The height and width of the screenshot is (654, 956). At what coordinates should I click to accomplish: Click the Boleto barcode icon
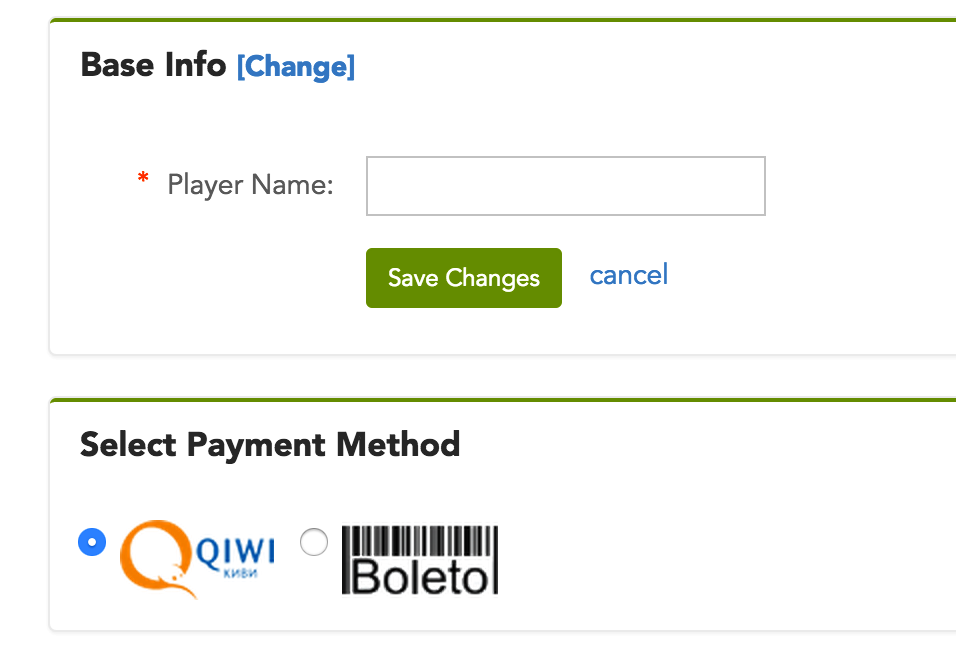[420, 543]
